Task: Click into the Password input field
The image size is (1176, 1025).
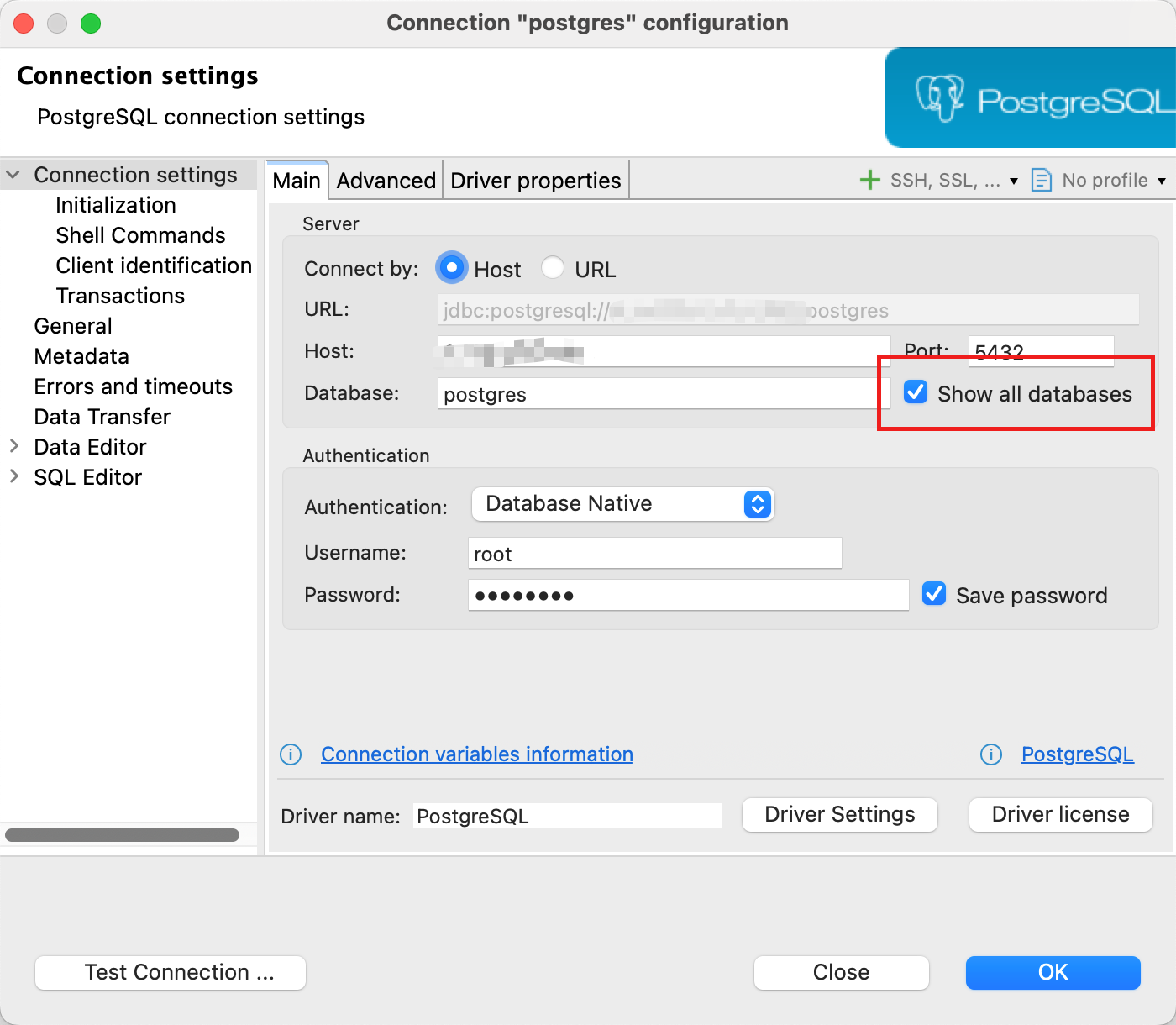Action: click(x=689, y=595)
